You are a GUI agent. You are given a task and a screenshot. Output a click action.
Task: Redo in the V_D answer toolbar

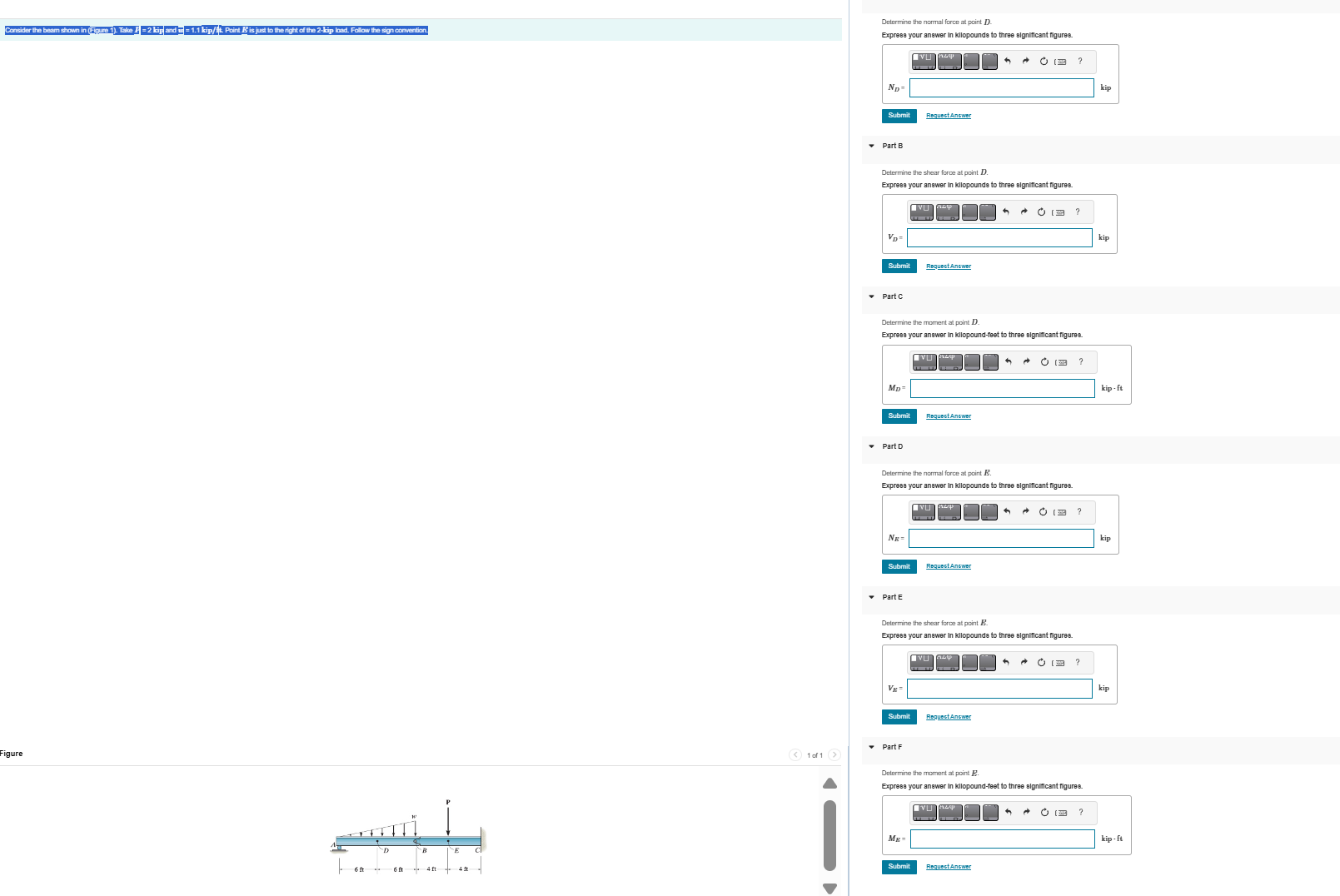1024,212
